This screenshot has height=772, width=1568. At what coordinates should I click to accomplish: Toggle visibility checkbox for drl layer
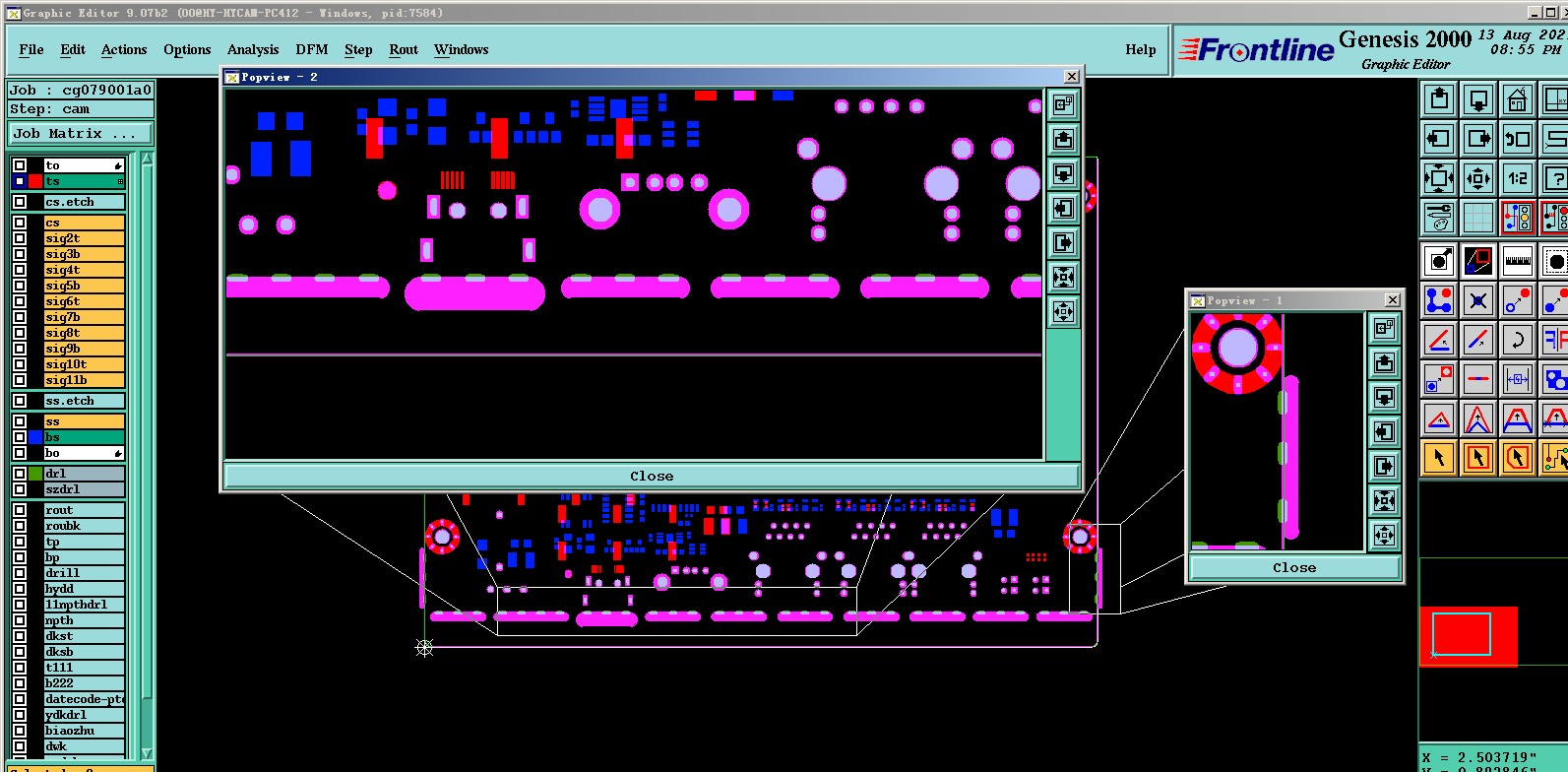20,474
